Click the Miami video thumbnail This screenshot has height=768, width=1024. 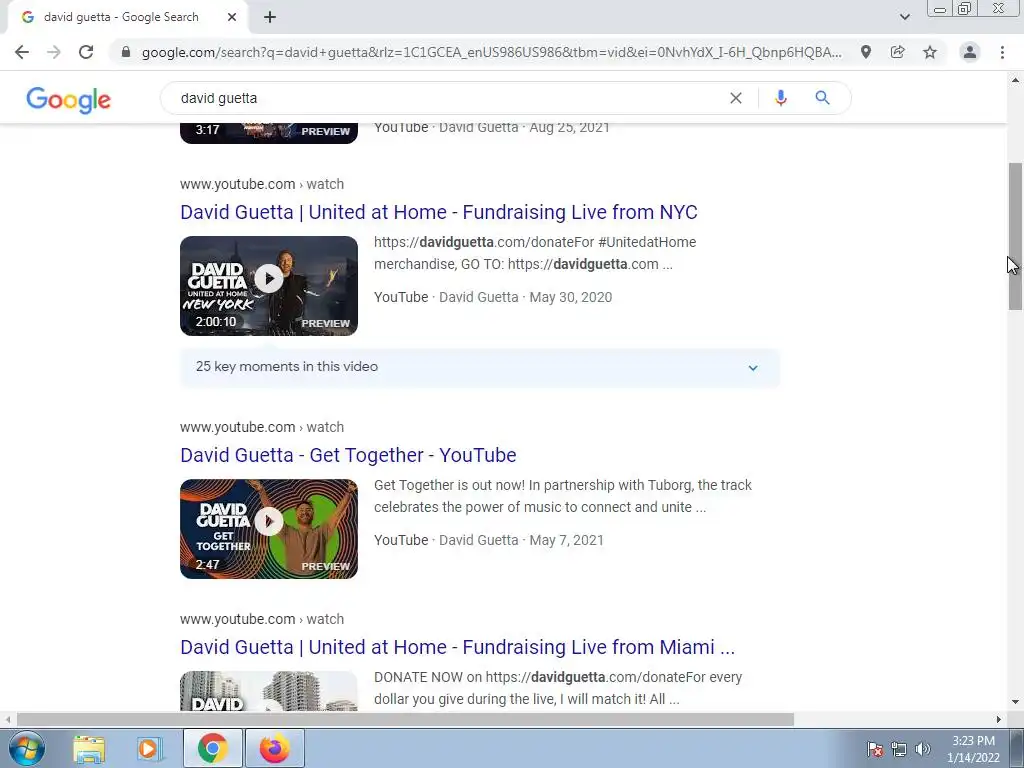coord(269,691)
